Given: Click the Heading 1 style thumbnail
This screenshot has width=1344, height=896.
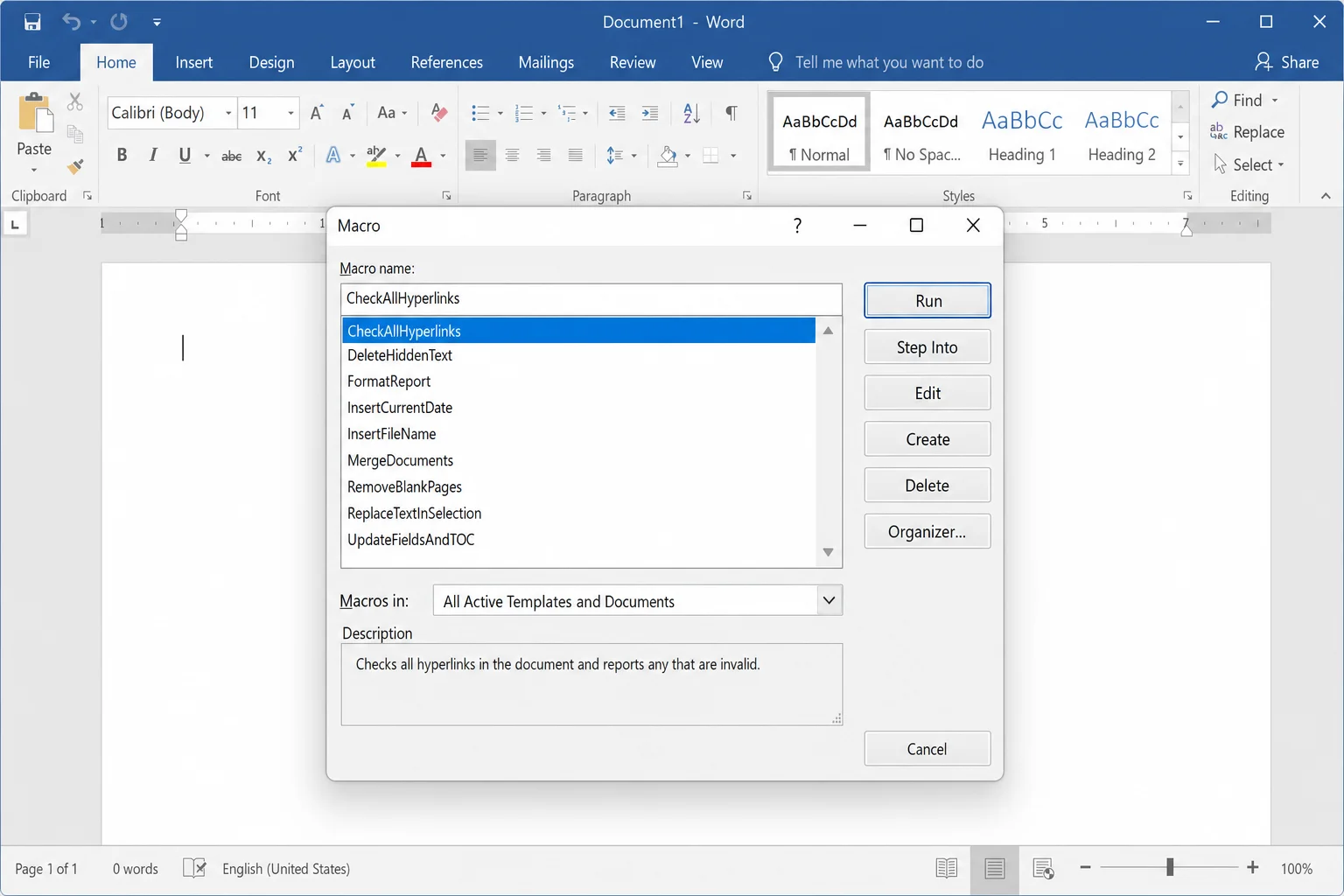Looking at the screenshot, I should pos(1022,133).
